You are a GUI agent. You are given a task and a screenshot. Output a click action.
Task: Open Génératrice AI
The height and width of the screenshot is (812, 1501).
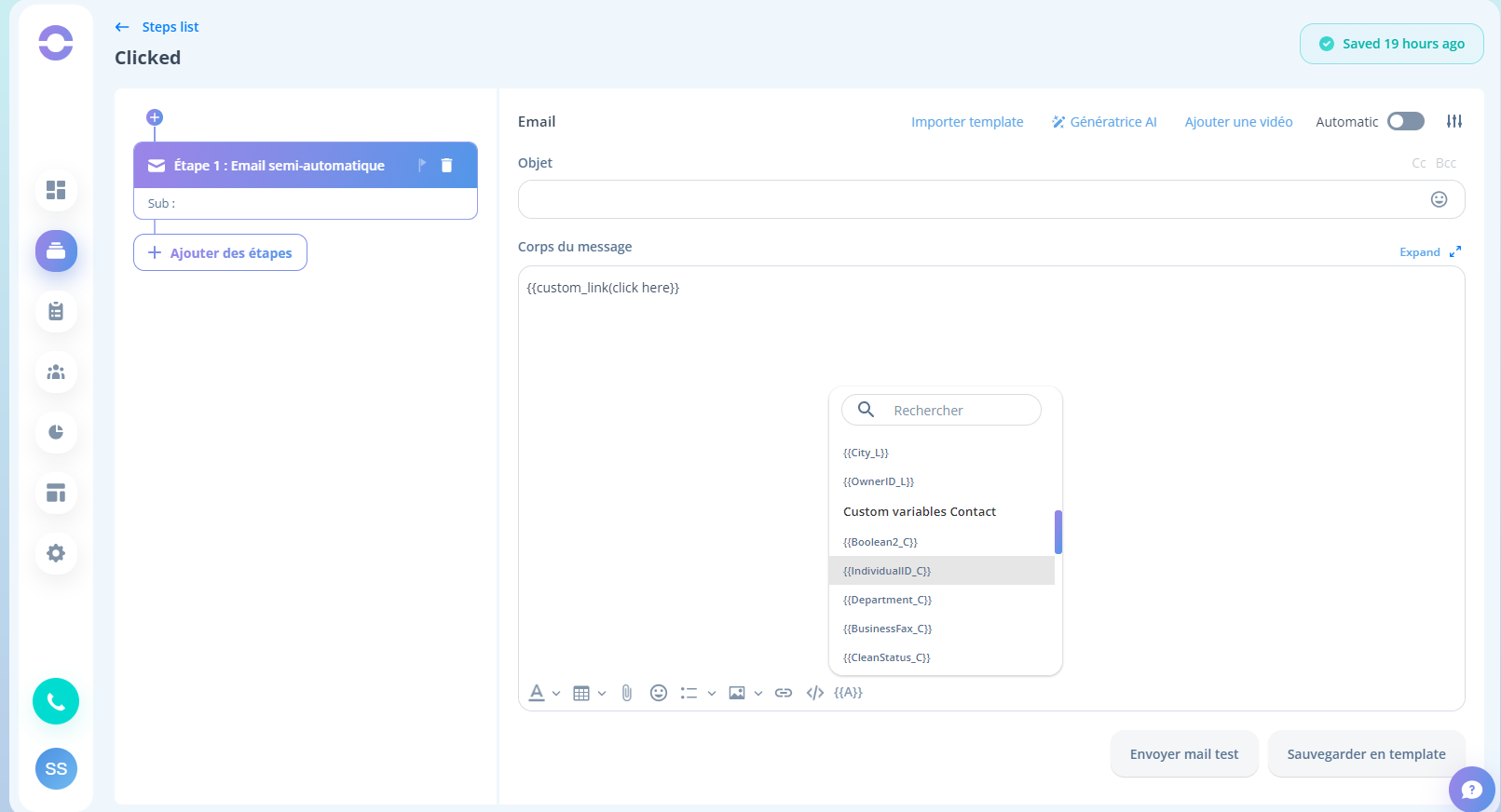[1104, 122]
